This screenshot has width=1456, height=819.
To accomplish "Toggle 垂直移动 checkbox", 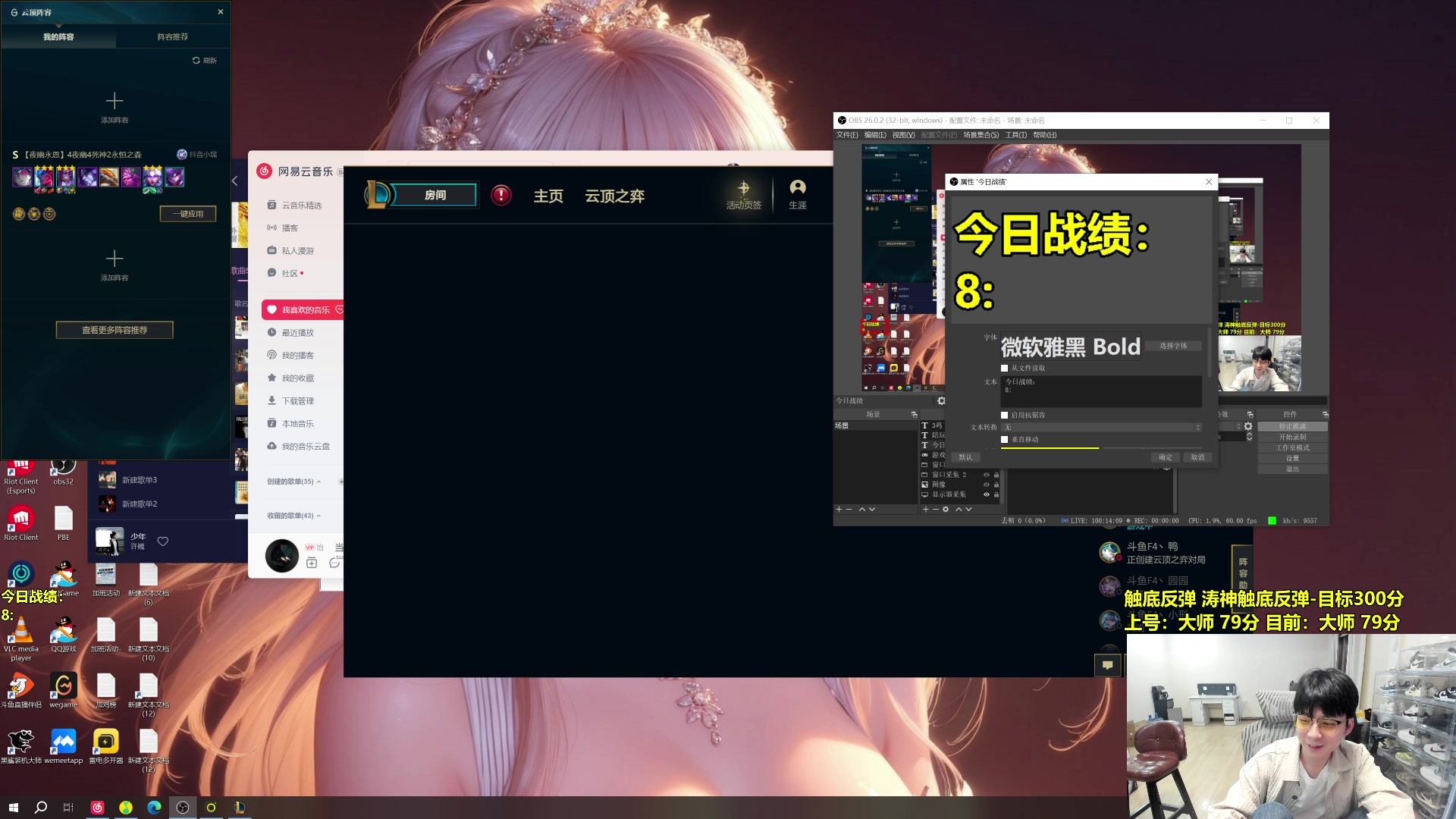I will pyautogui.click(x=1005, y=440).
